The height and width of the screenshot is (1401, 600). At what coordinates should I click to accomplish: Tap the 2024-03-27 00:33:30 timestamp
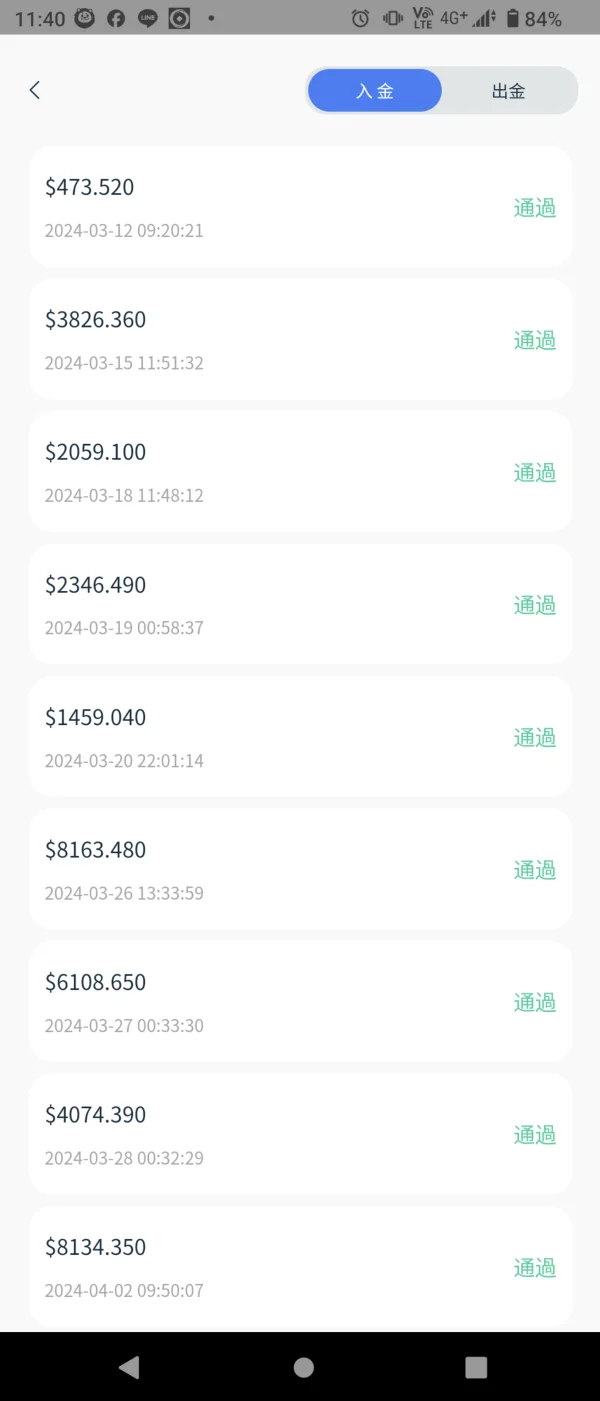click(124, 1025)
